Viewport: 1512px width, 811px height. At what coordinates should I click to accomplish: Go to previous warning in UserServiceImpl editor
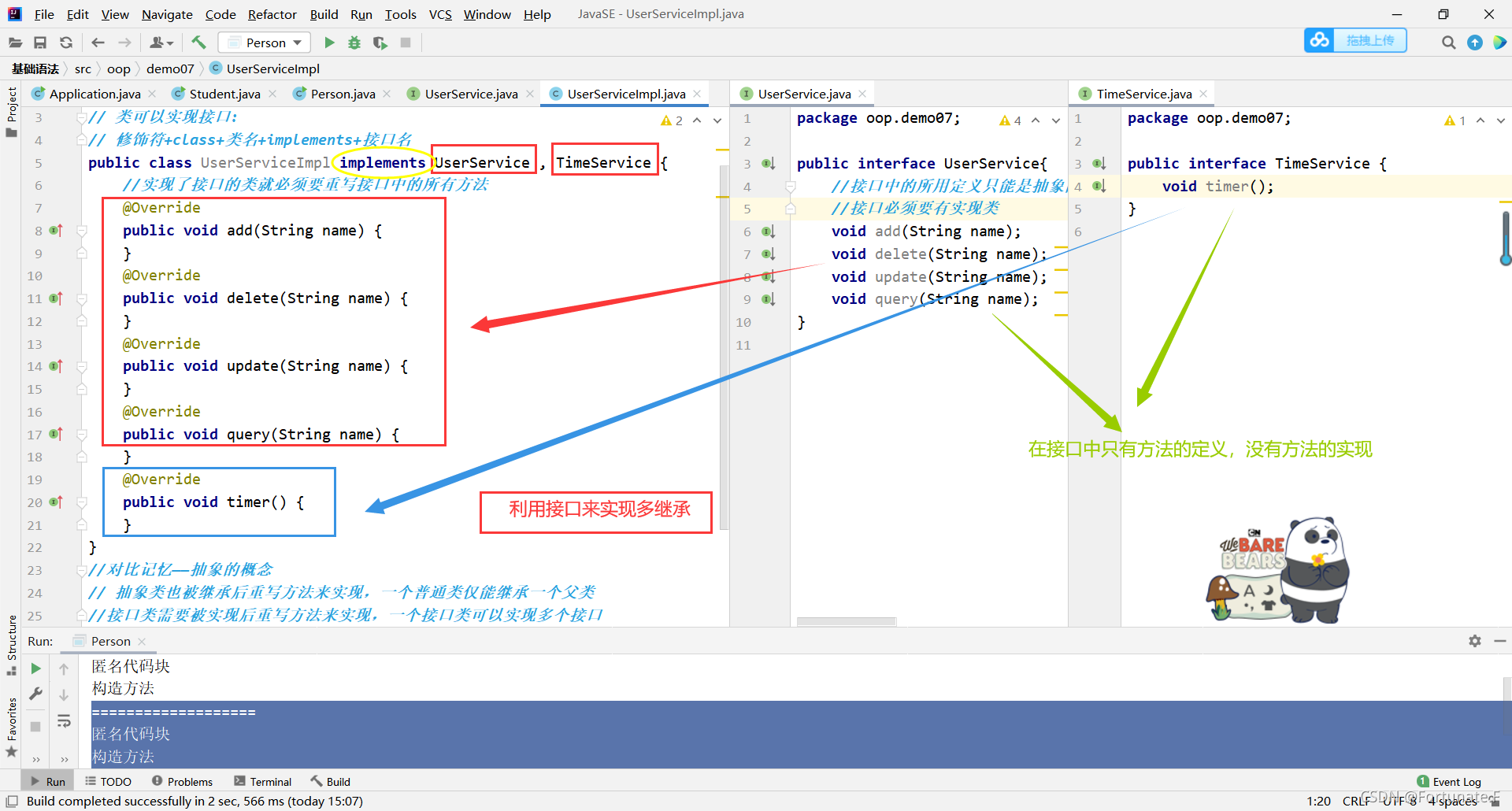[x=697, y=120]
